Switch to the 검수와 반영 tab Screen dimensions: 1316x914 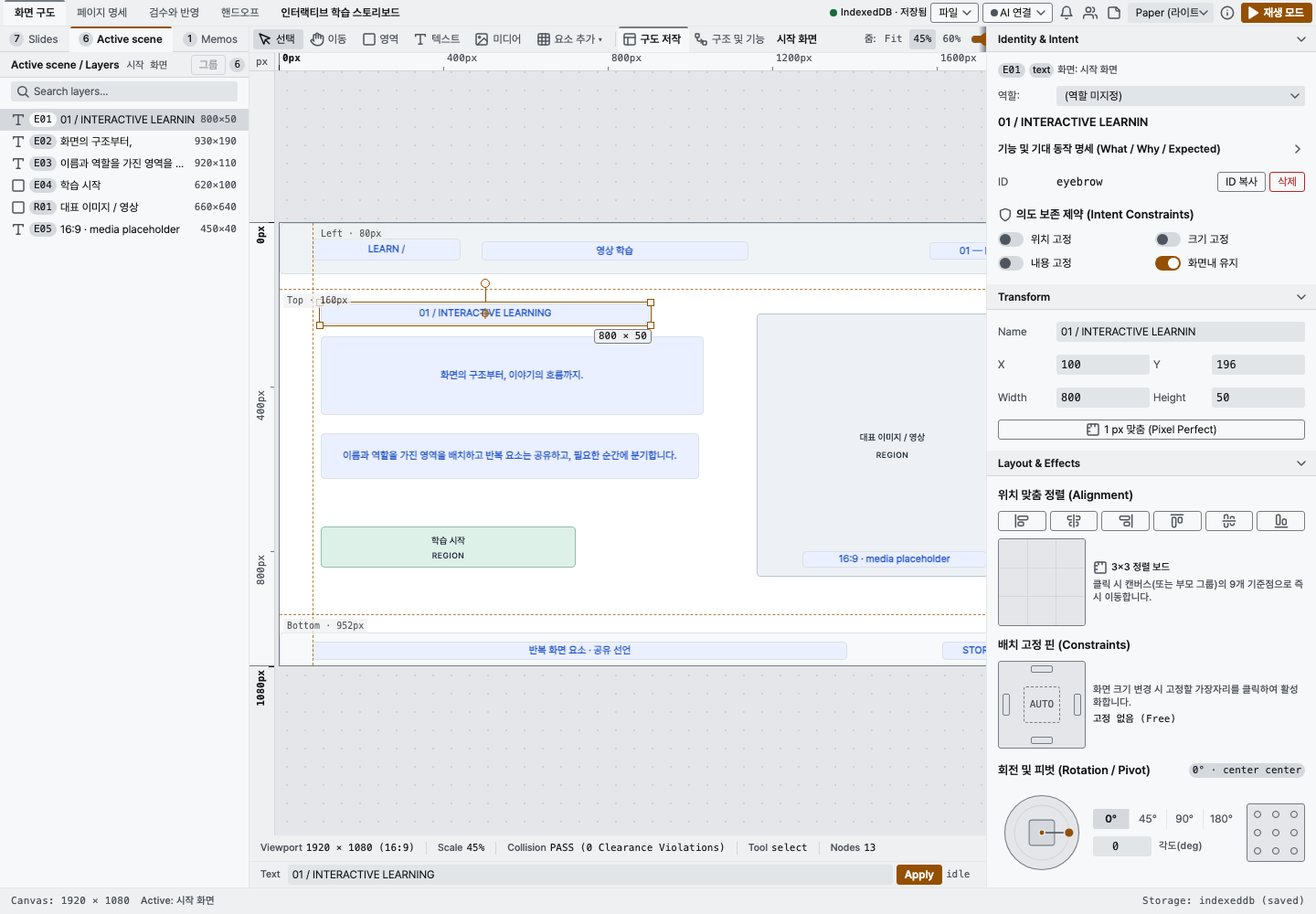[175, 13]
